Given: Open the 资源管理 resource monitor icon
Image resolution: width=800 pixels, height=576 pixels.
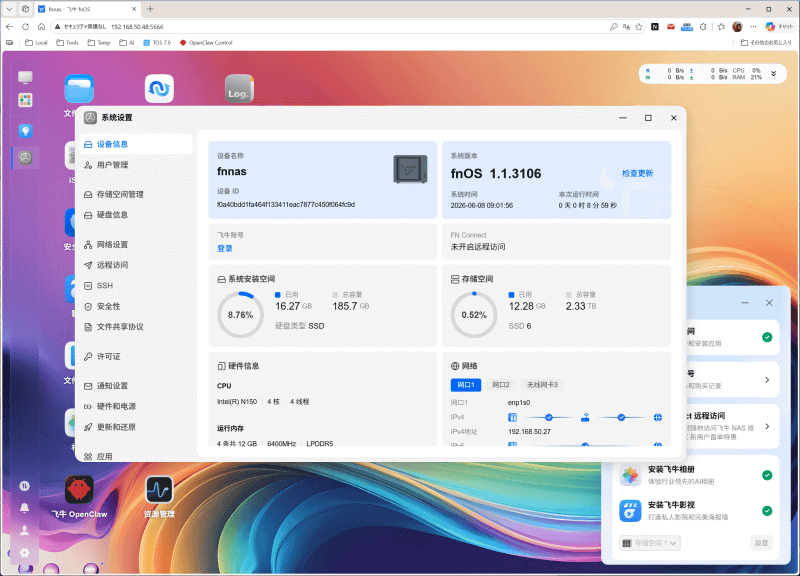Looking at the screenshot, I should click(x=159, y=490).
